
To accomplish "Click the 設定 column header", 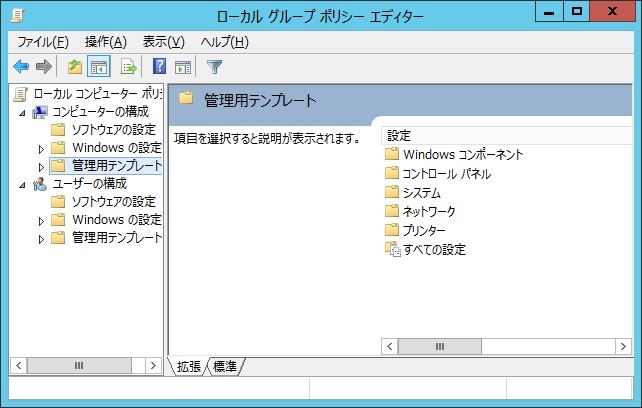I will point(506,136).
